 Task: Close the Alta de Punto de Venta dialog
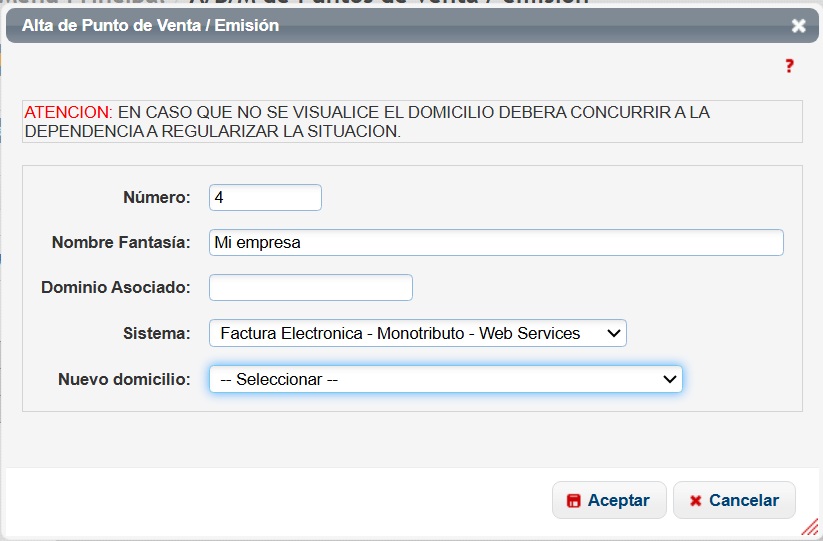[798, 26]
